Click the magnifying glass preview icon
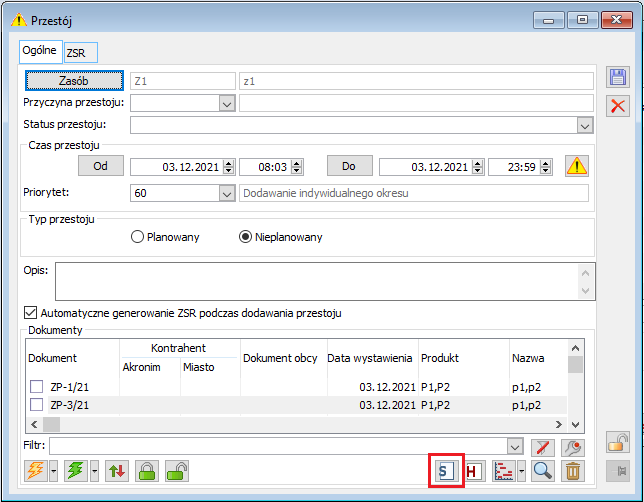 pos(543,471)
